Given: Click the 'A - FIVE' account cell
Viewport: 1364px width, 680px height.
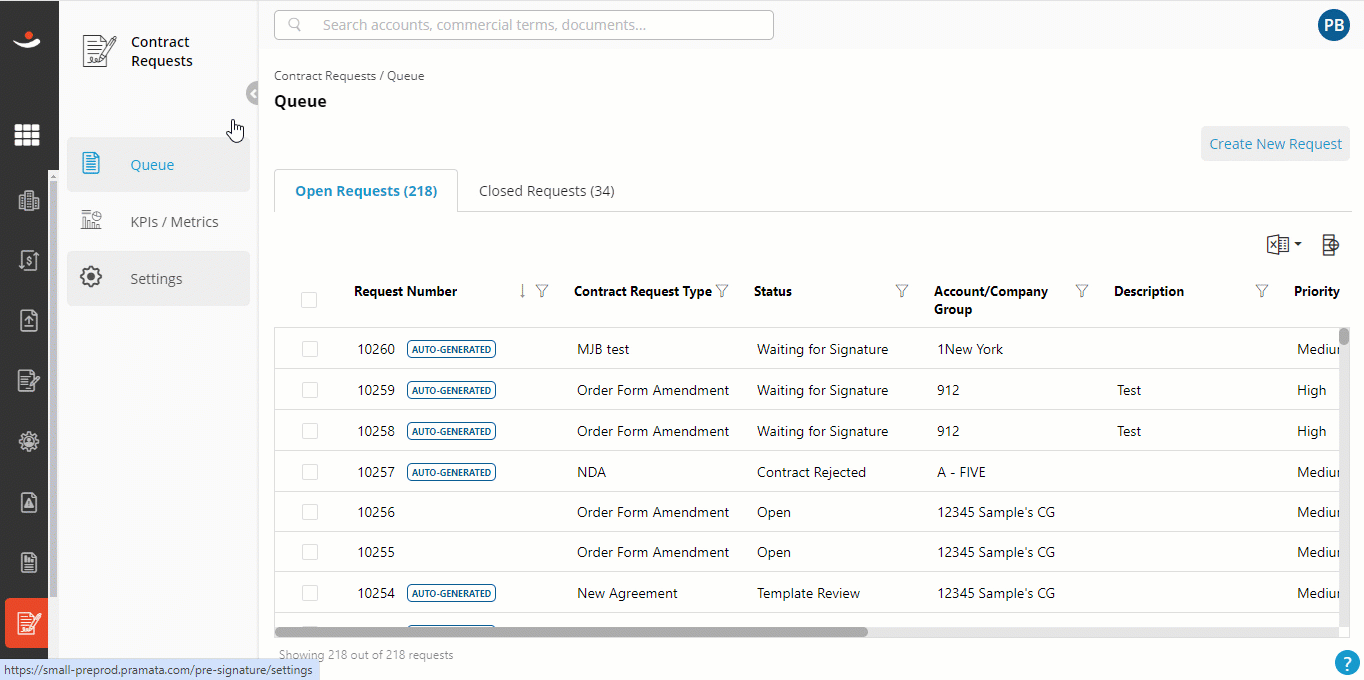Looking at the screenshot, I should 961,472.
